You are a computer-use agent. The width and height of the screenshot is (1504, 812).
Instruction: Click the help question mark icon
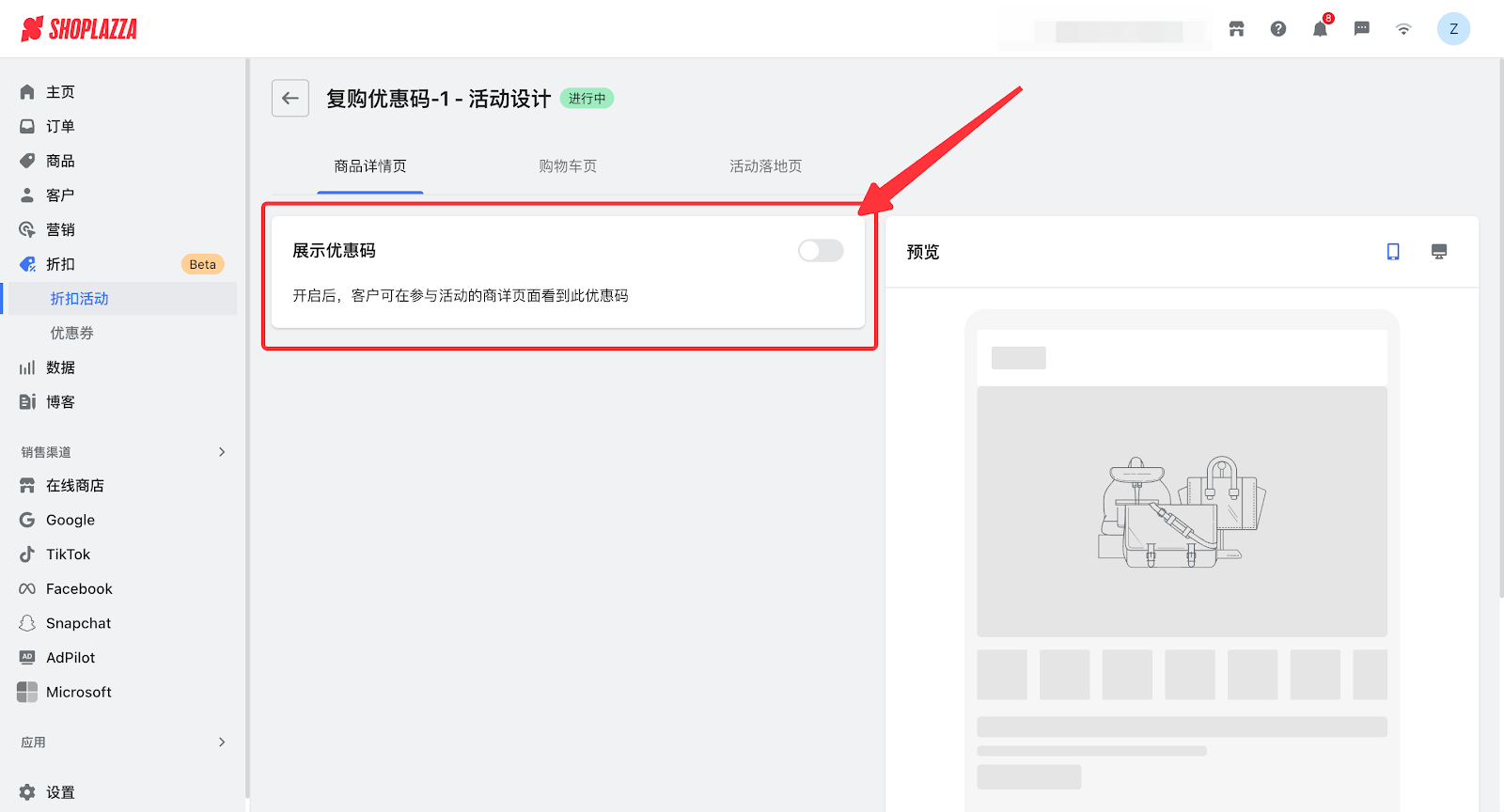tap(1278, 29)
